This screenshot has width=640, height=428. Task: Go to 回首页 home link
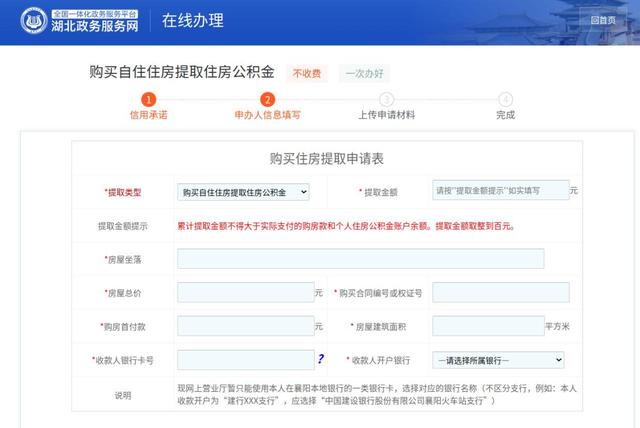(x=603, y=20)
